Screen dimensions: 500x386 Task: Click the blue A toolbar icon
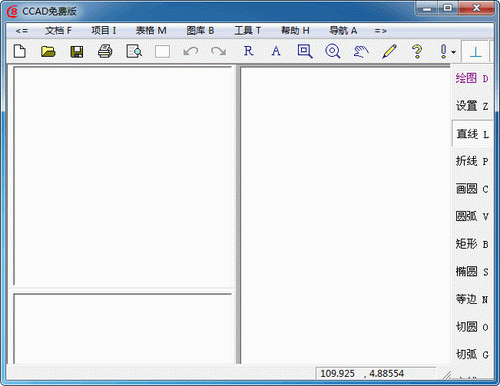pos(276,51)
